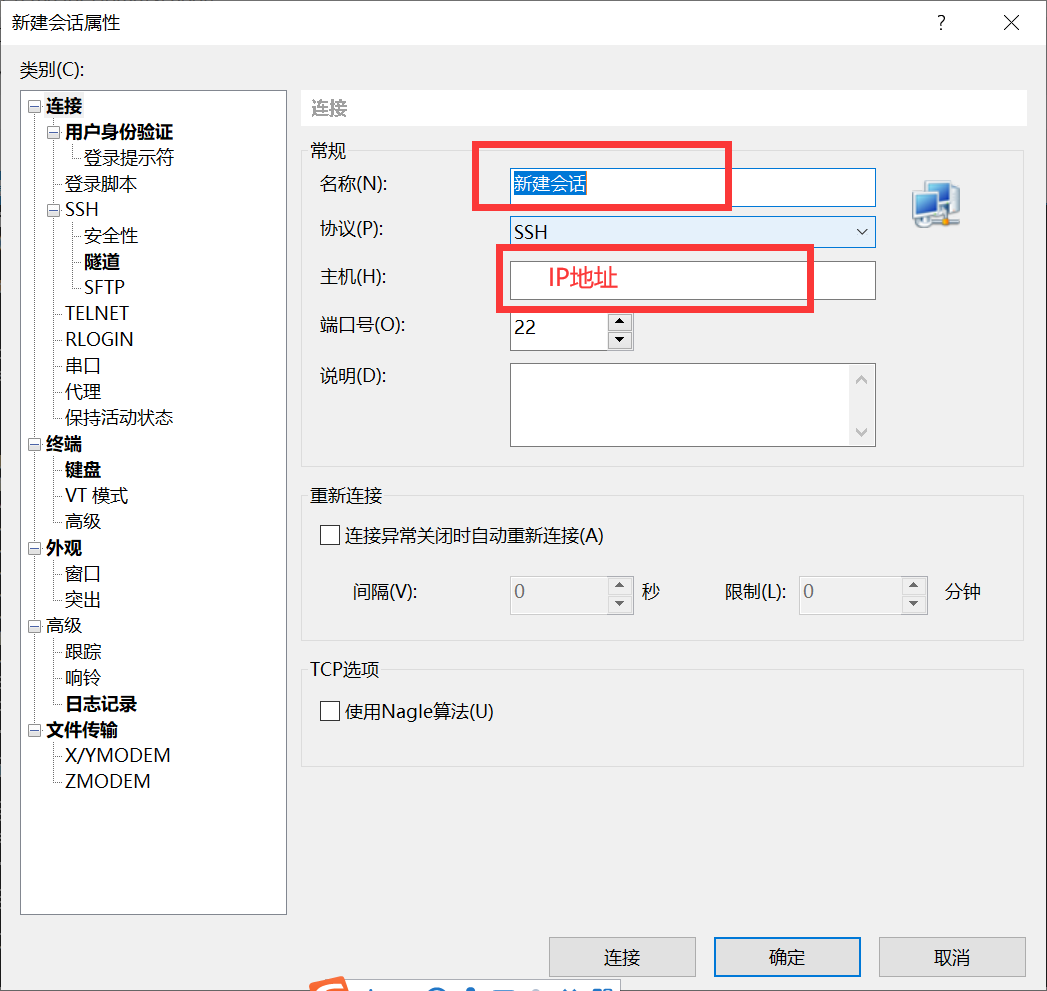
Task: Select ZMODEM tree item
Action: click(x=108, y=782)
